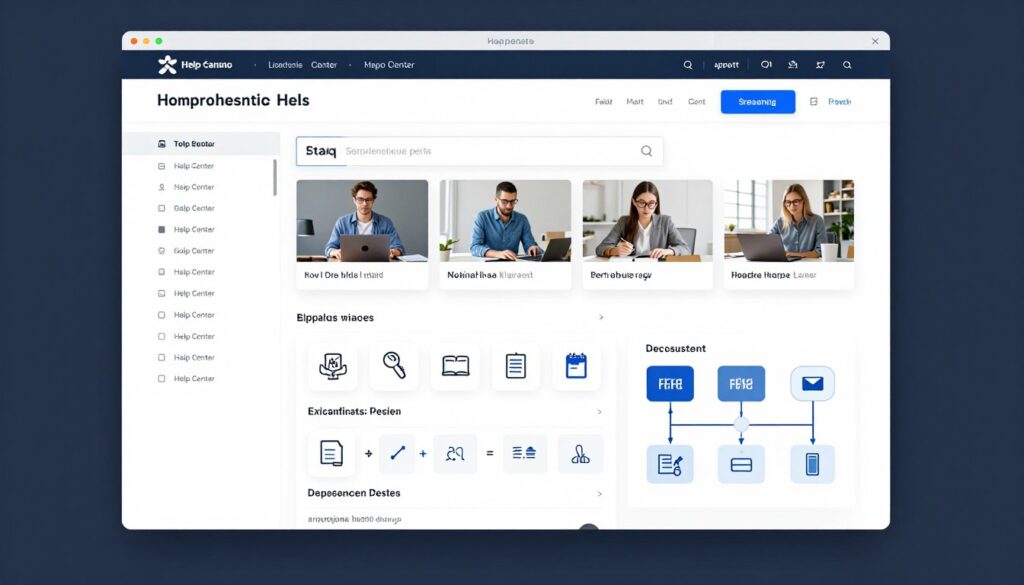This screenshot has height=585, width=1024.
Task: Click the search icon left of appott
Action: (688, 65)
